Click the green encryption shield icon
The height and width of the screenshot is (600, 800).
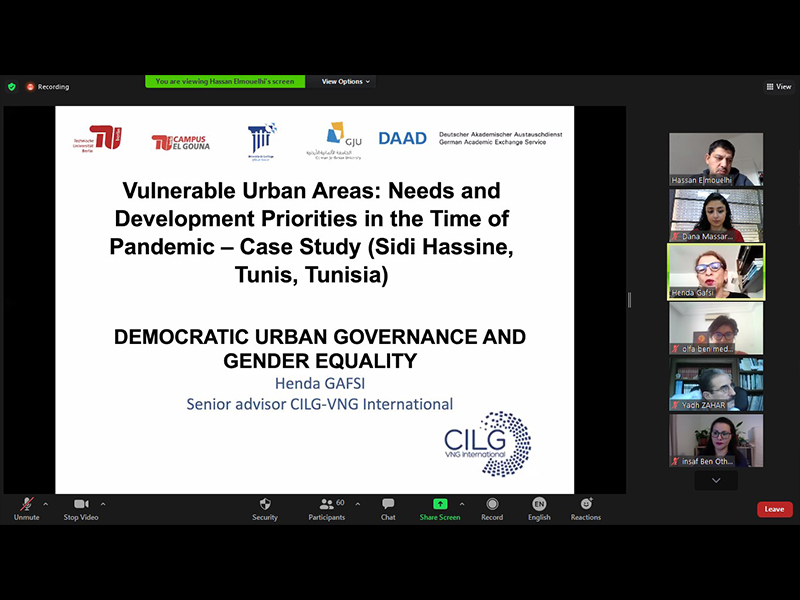click(x=12, y=87)
